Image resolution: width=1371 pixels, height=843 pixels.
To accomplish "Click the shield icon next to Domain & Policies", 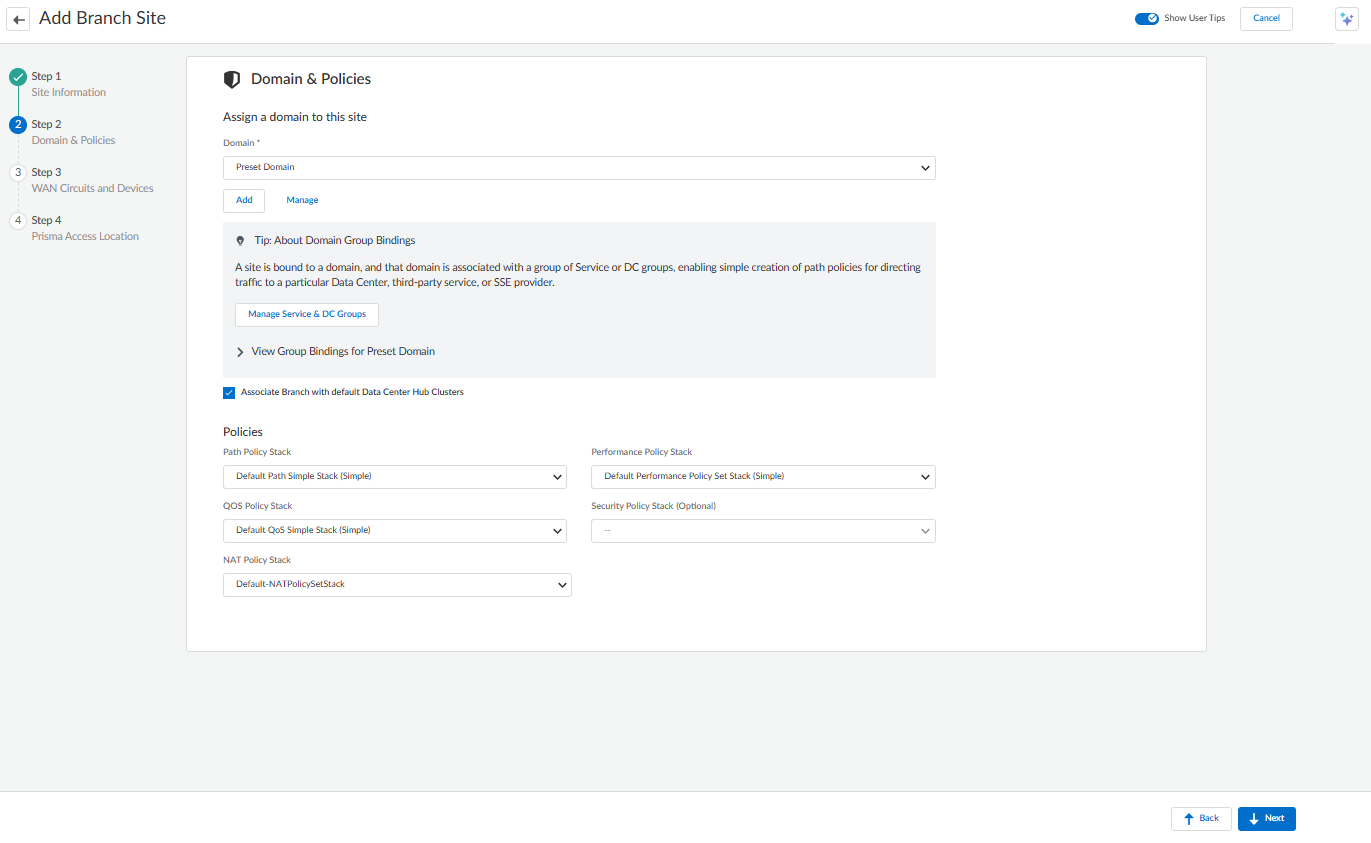I will [232, 79].
